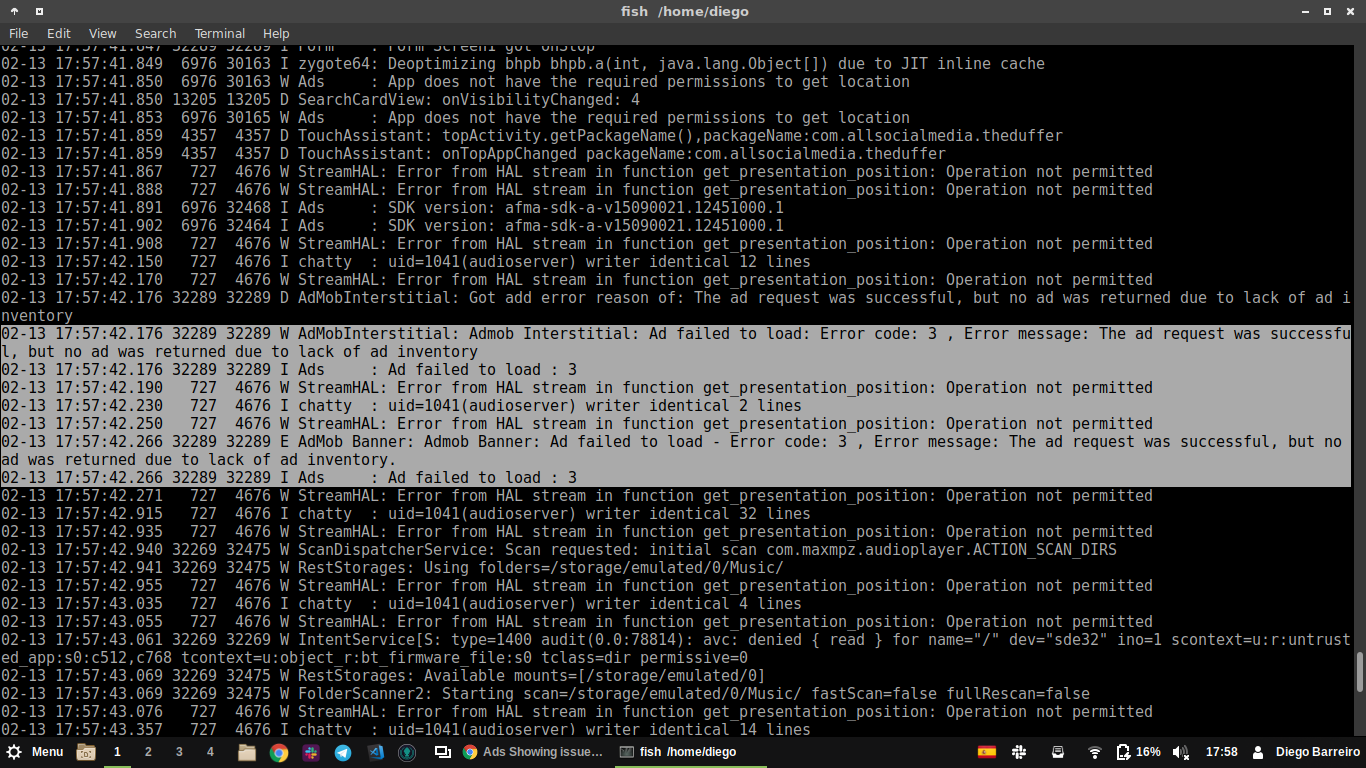Click the chatty identical 12 lines entry

(x=405, y=262)
